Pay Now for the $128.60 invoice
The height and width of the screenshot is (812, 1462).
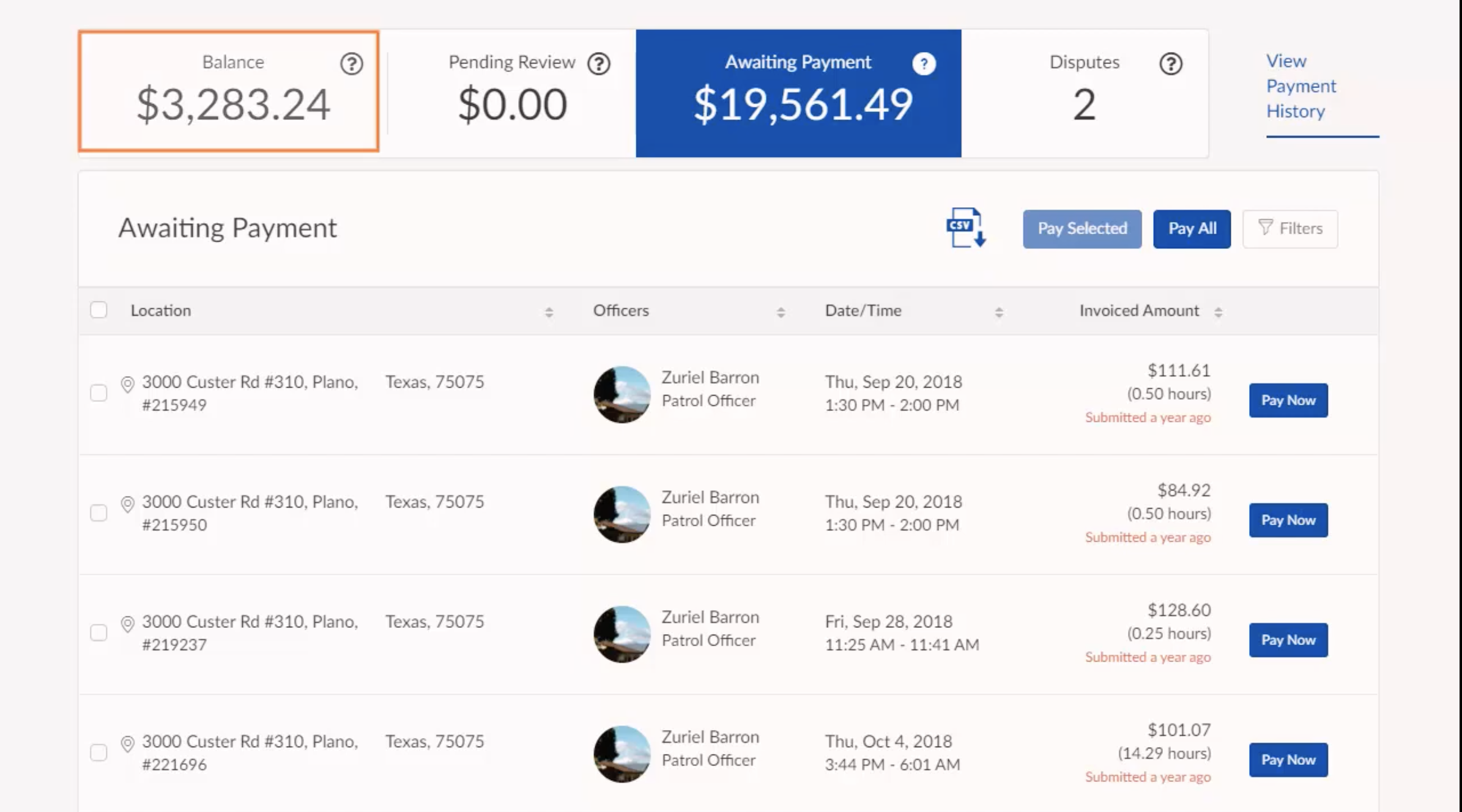1288,640
